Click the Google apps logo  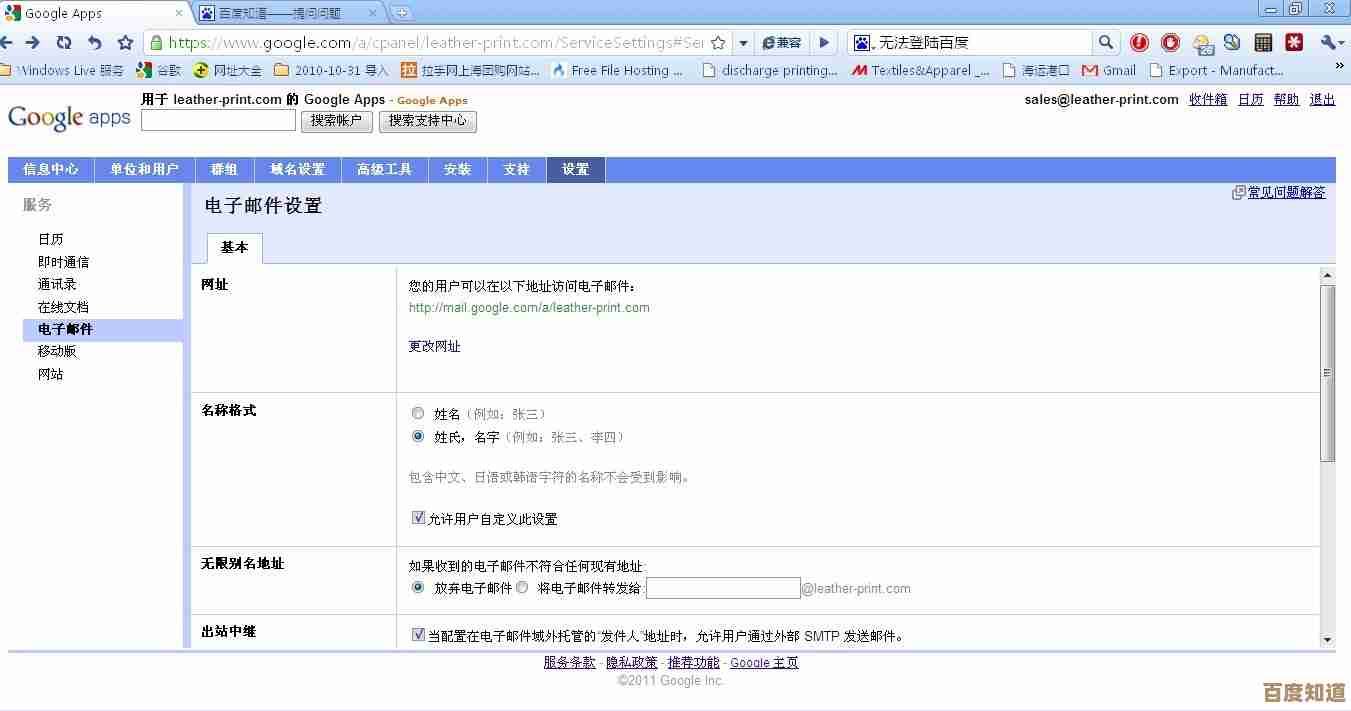pos(68,118)
